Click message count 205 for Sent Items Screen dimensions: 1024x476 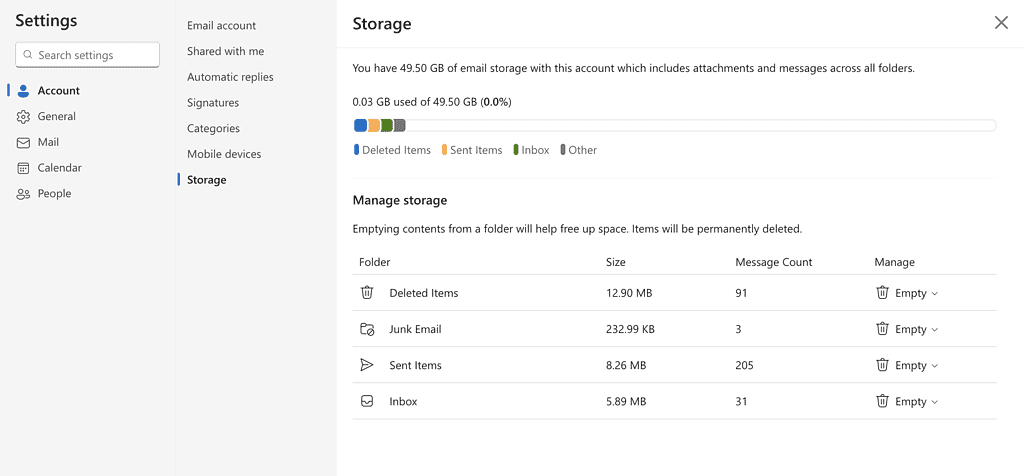[x=744, y=365]
